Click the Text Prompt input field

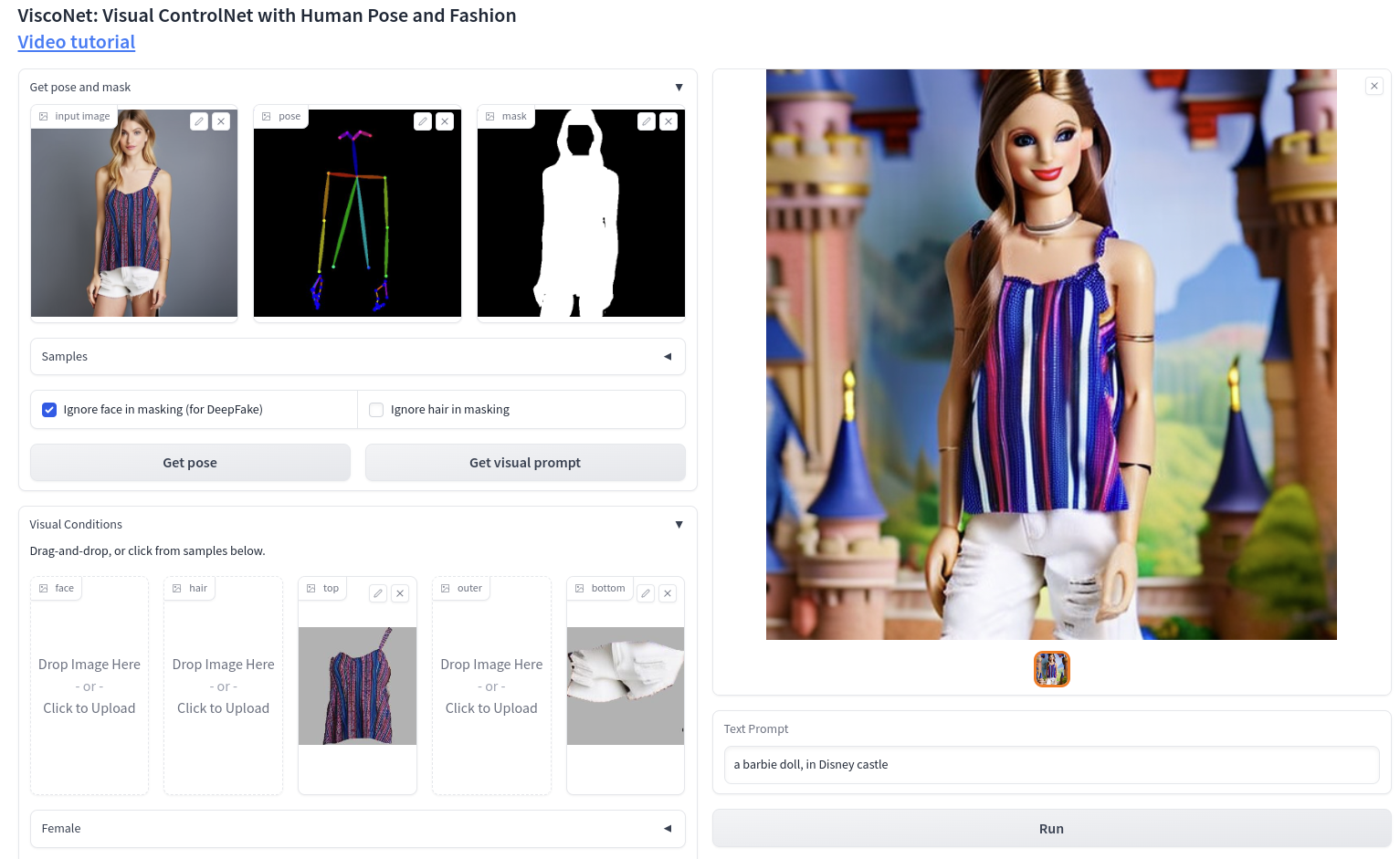[x=1051, y=765]
